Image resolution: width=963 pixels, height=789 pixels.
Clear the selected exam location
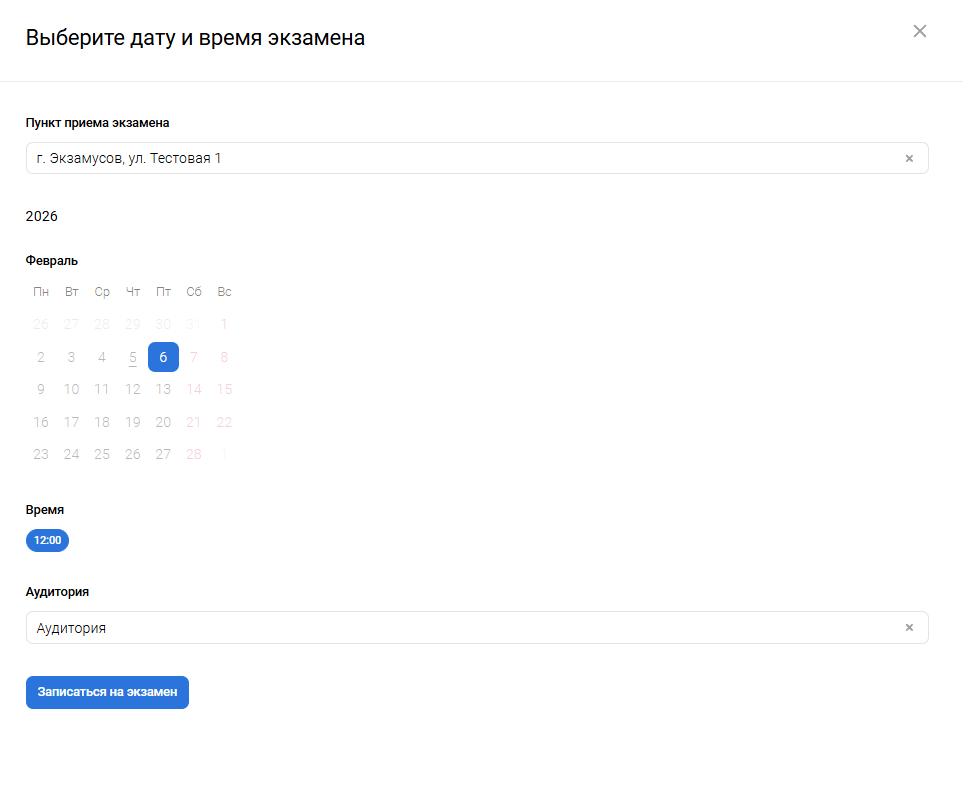(909, 158)
